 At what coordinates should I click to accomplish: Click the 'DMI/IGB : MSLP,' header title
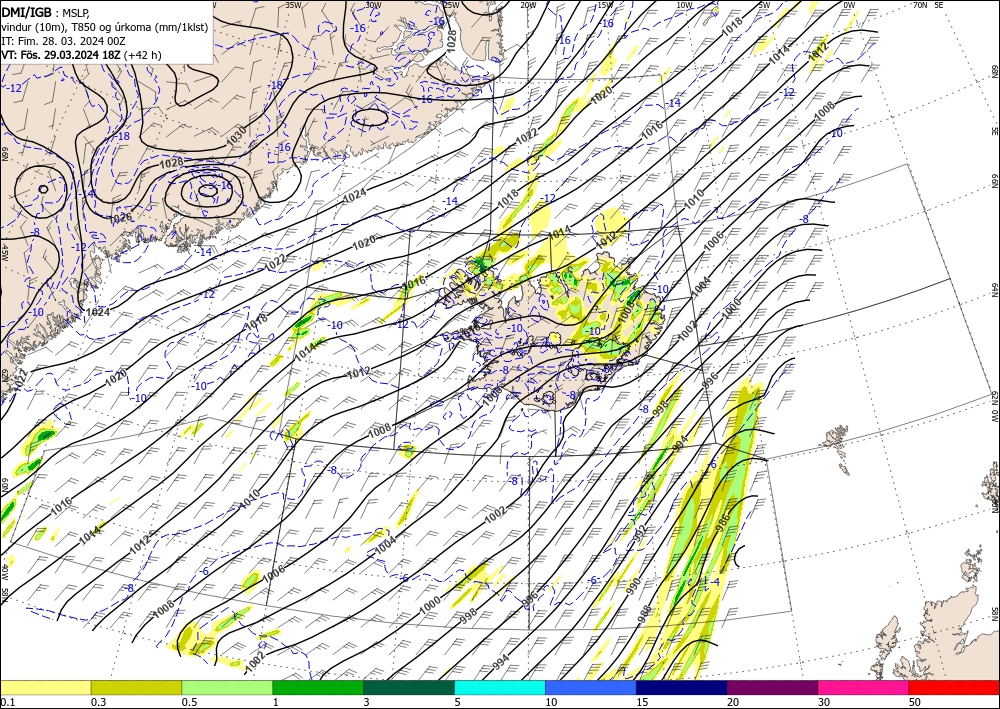46,11
